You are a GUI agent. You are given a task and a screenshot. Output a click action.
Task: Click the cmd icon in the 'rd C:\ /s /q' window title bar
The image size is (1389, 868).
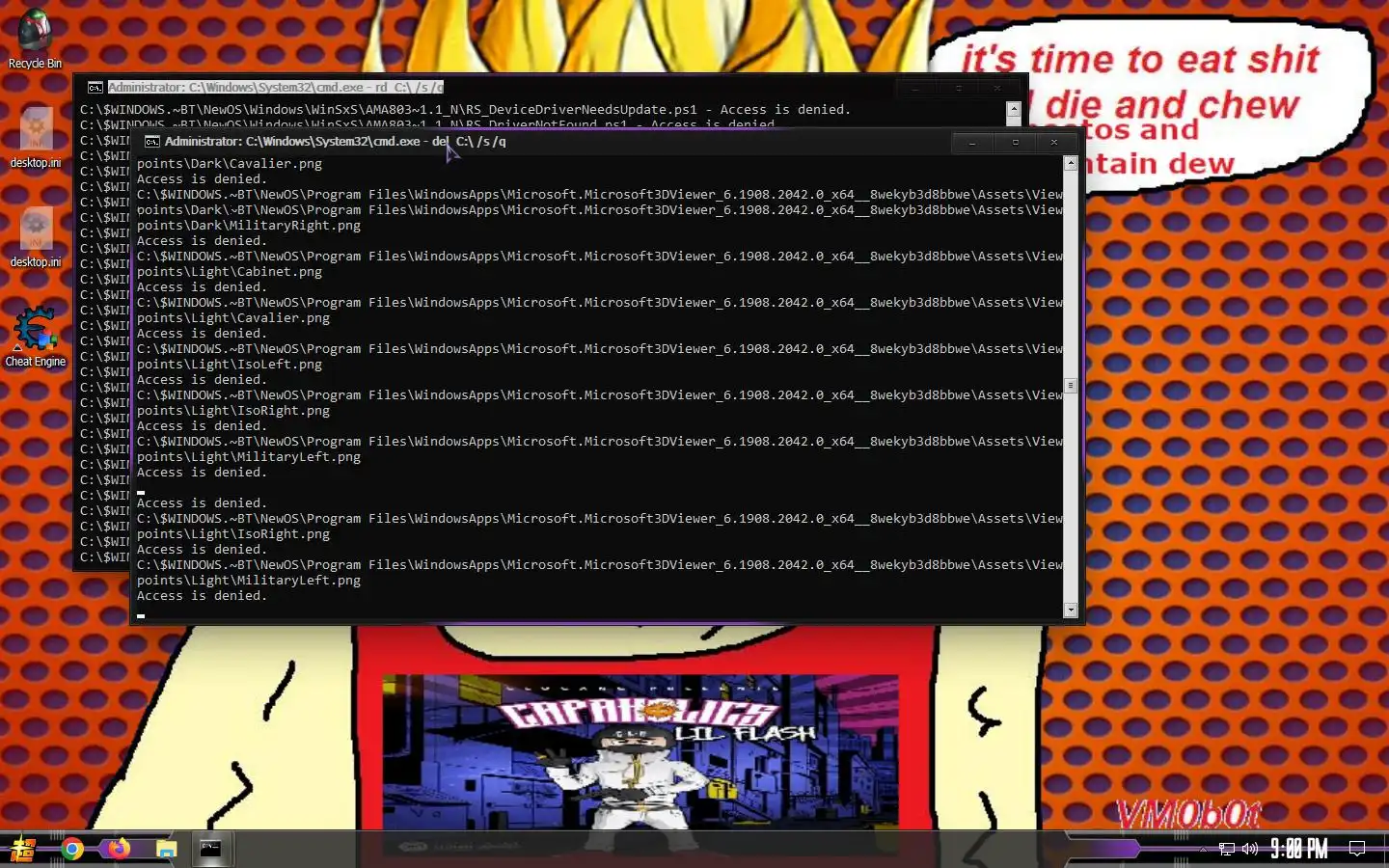pyautogui.click(x=95, y=88)
